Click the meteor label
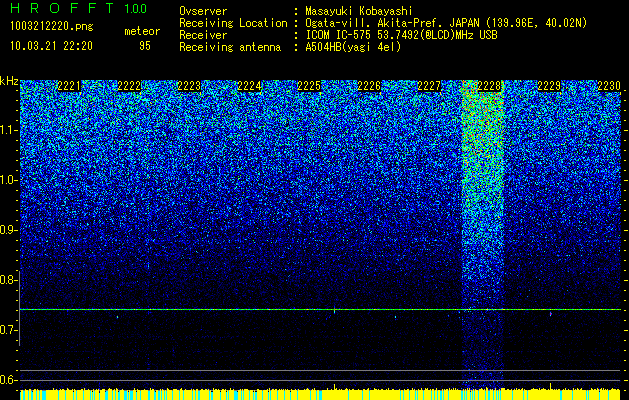629x400 pixels. coord(142,31)
